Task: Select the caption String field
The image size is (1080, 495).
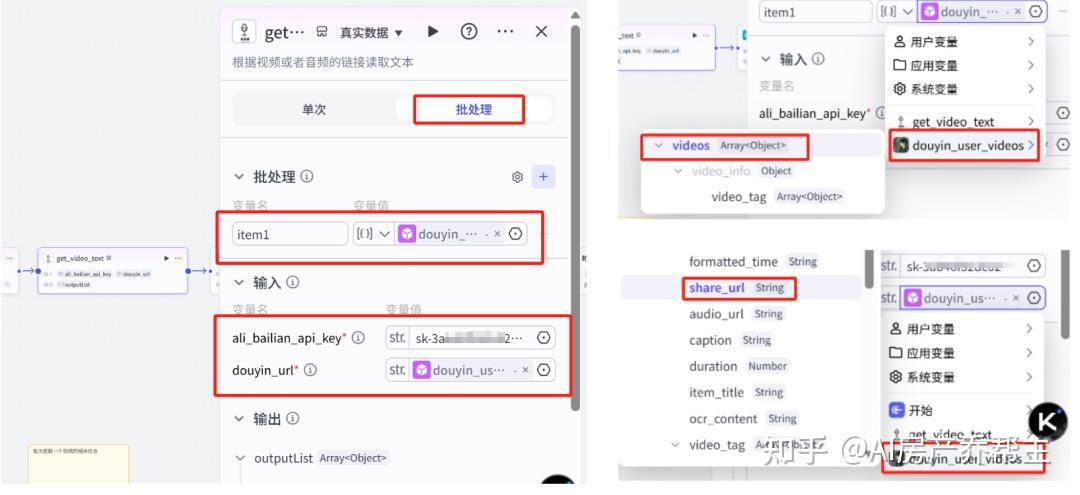Action: pos(729,340)
